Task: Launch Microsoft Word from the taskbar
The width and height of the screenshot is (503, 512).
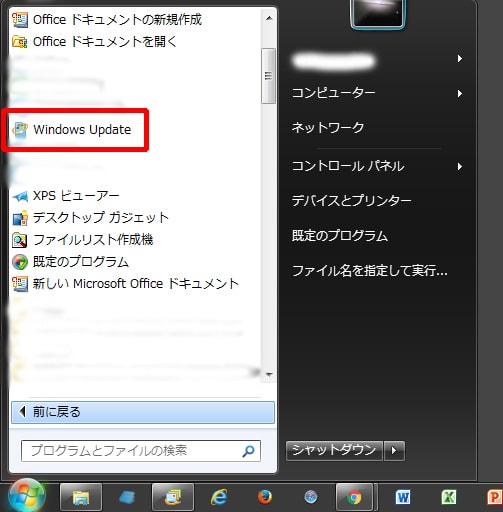Action: coord(403,497)
